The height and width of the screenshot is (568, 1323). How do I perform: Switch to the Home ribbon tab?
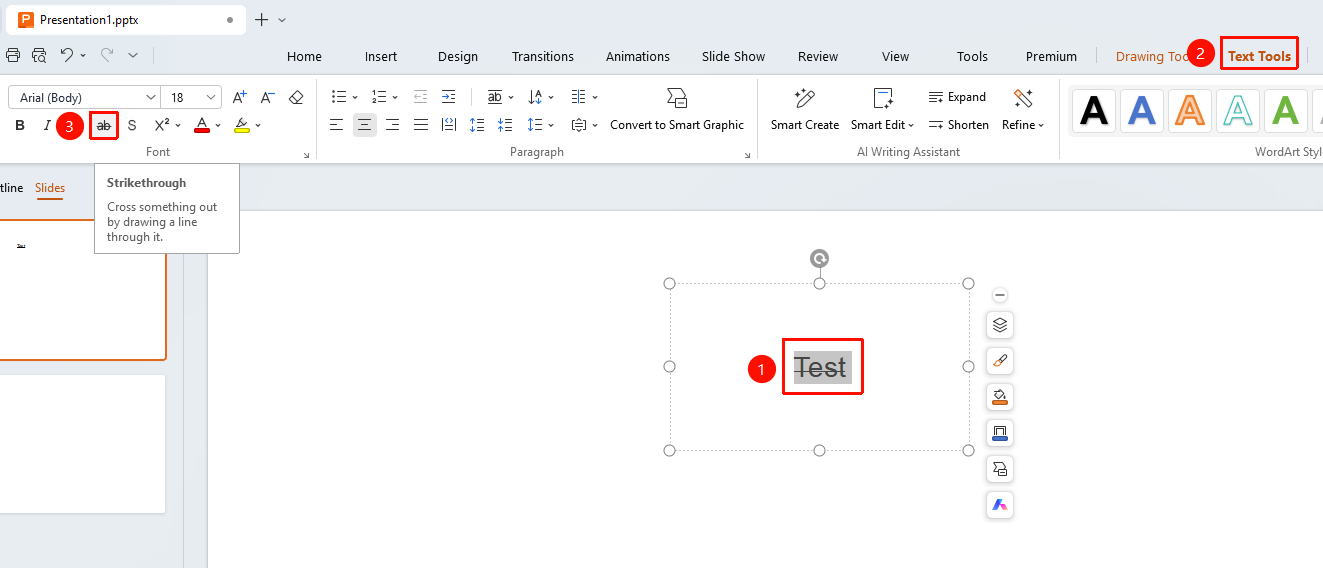[x=304, y=56]
